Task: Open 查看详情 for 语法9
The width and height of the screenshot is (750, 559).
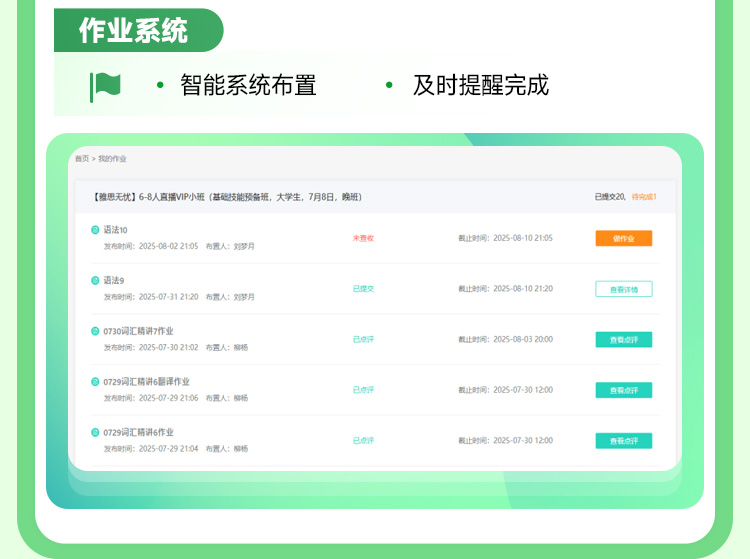Action: 623,289
